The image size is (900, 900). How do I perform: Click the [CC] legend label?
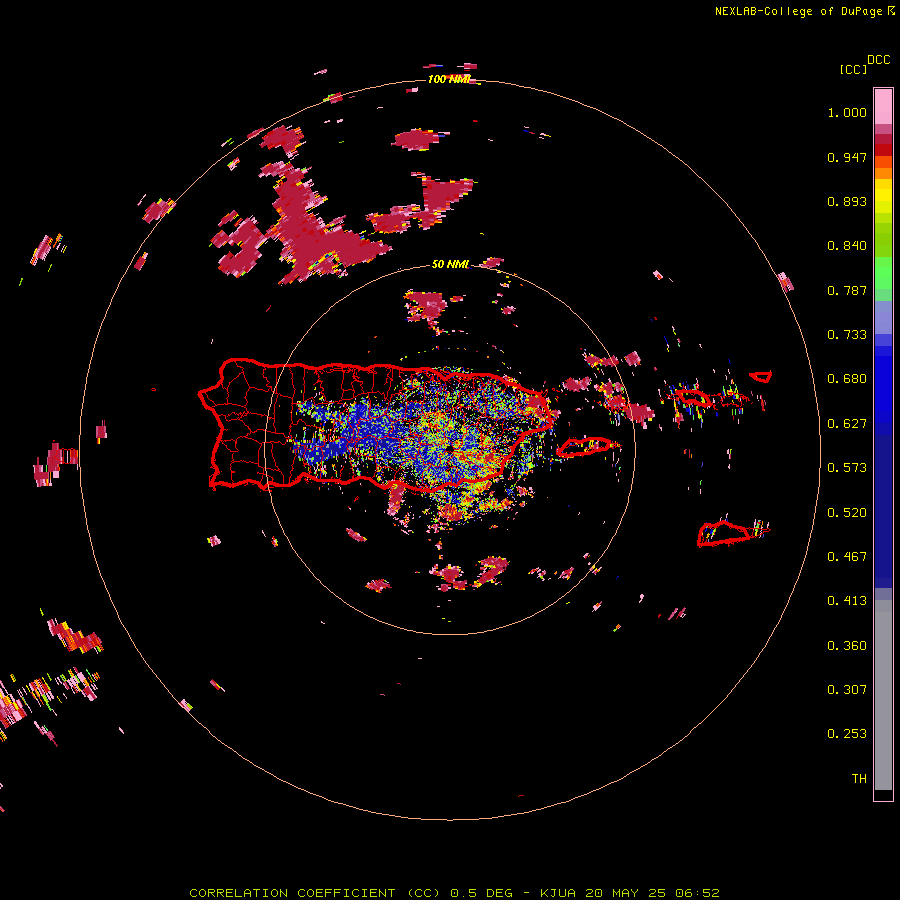(854, 69)
